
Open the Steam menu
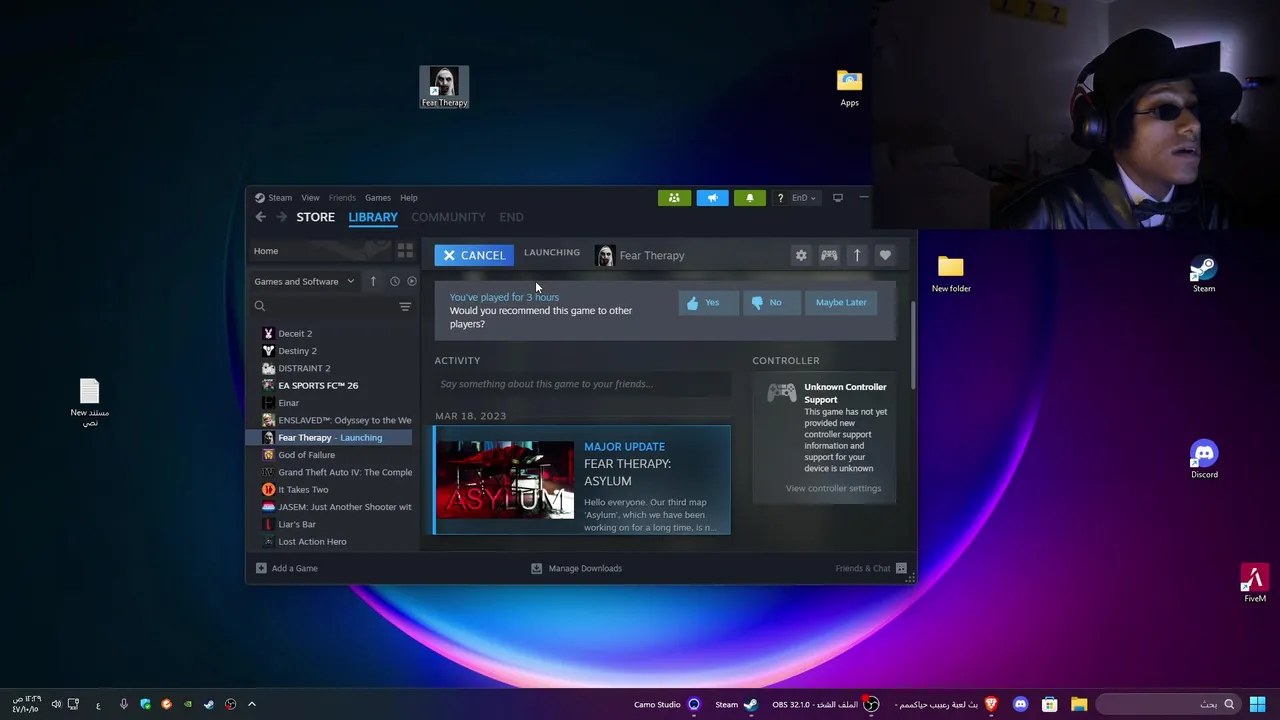274,198
